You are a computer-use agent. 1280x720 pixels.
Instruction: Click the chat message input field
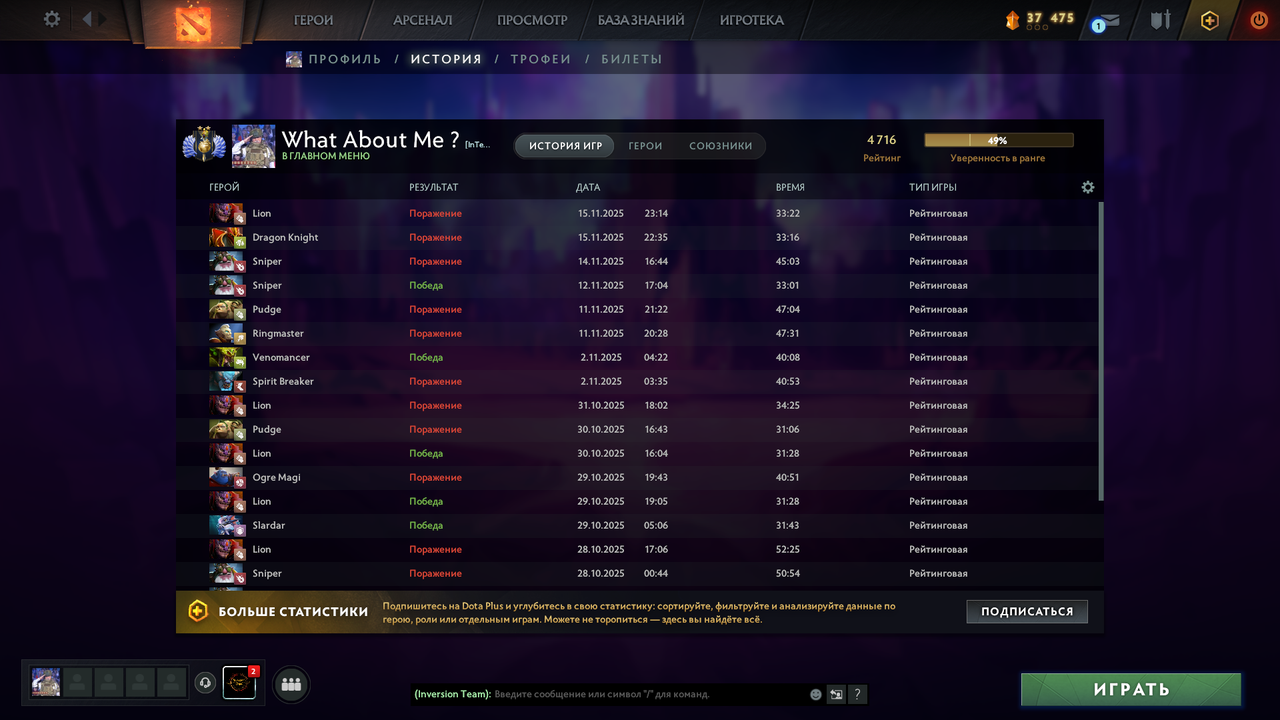650,694
